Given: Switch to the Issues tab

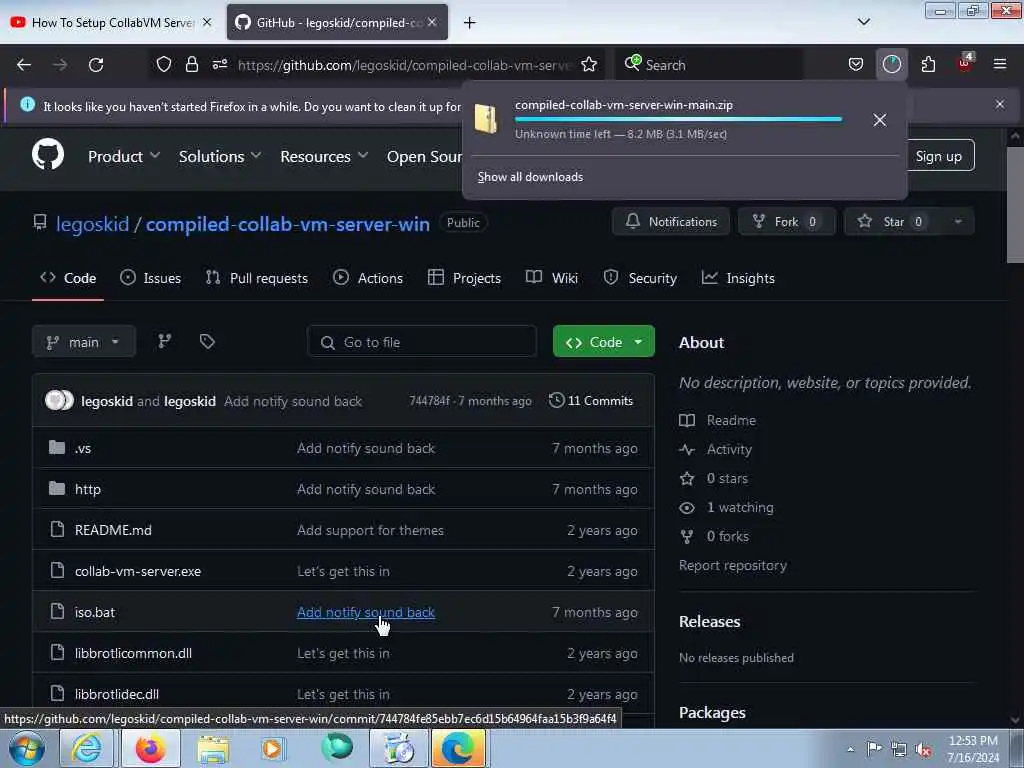Looking at the screenshot, I should point(151,278).
